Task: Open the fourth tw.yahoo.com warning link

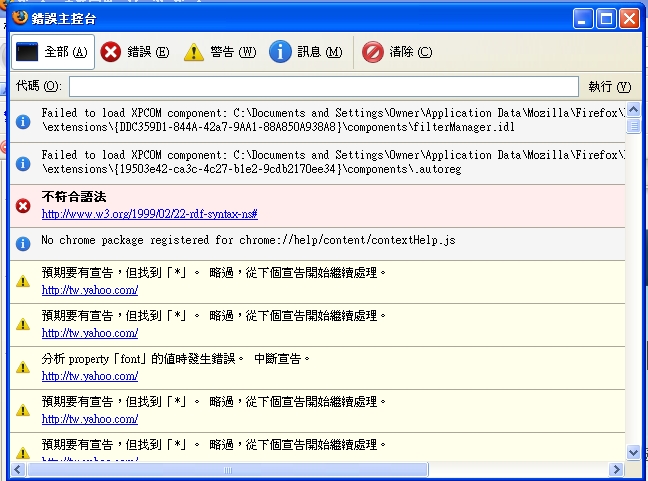Action: pos(90,419)
